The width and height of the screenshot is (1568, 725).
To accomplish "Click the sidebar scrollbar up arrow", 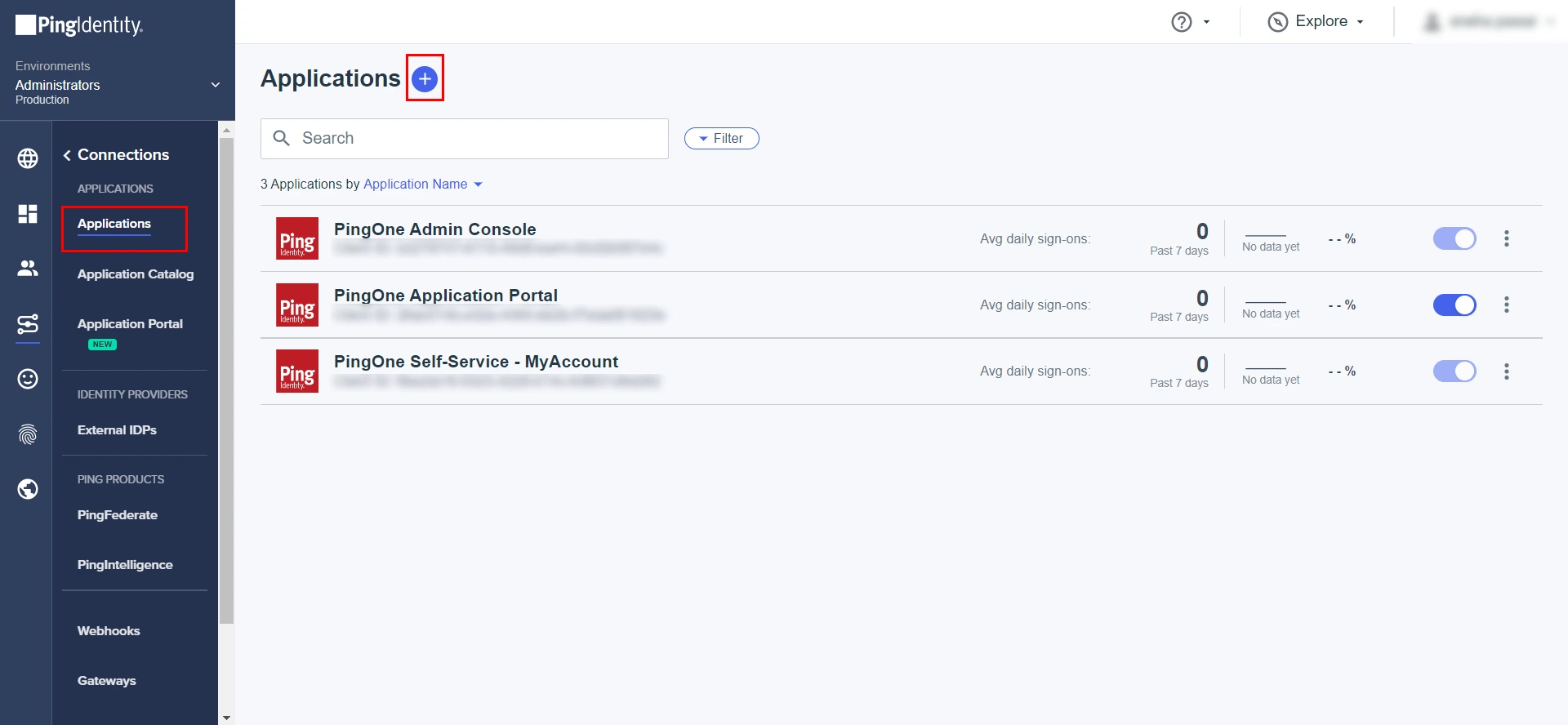I will click(226, 129).
